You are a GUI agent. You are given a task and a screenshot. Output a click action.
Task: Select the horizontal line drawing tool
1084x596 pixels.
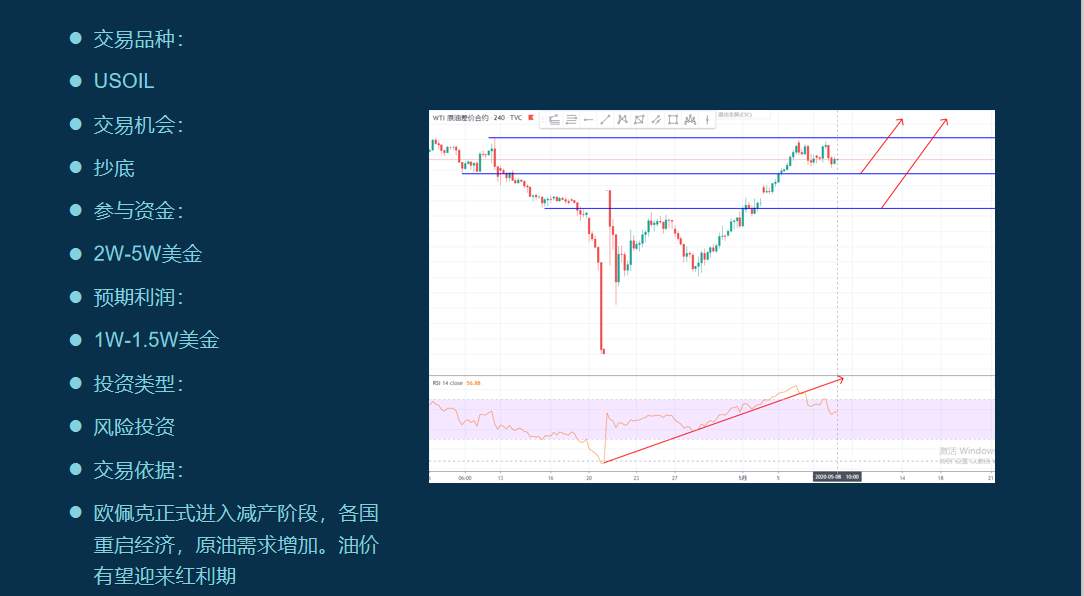point(588,120)
